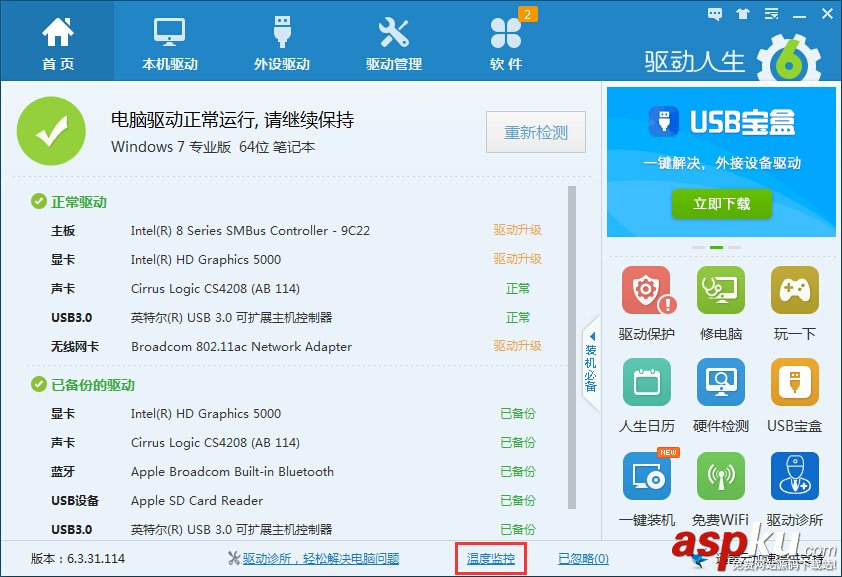Screen dimensions: 842x577
Task: Click 已备份 for Apple SD Card Reader
Action: tap(518, 500)
